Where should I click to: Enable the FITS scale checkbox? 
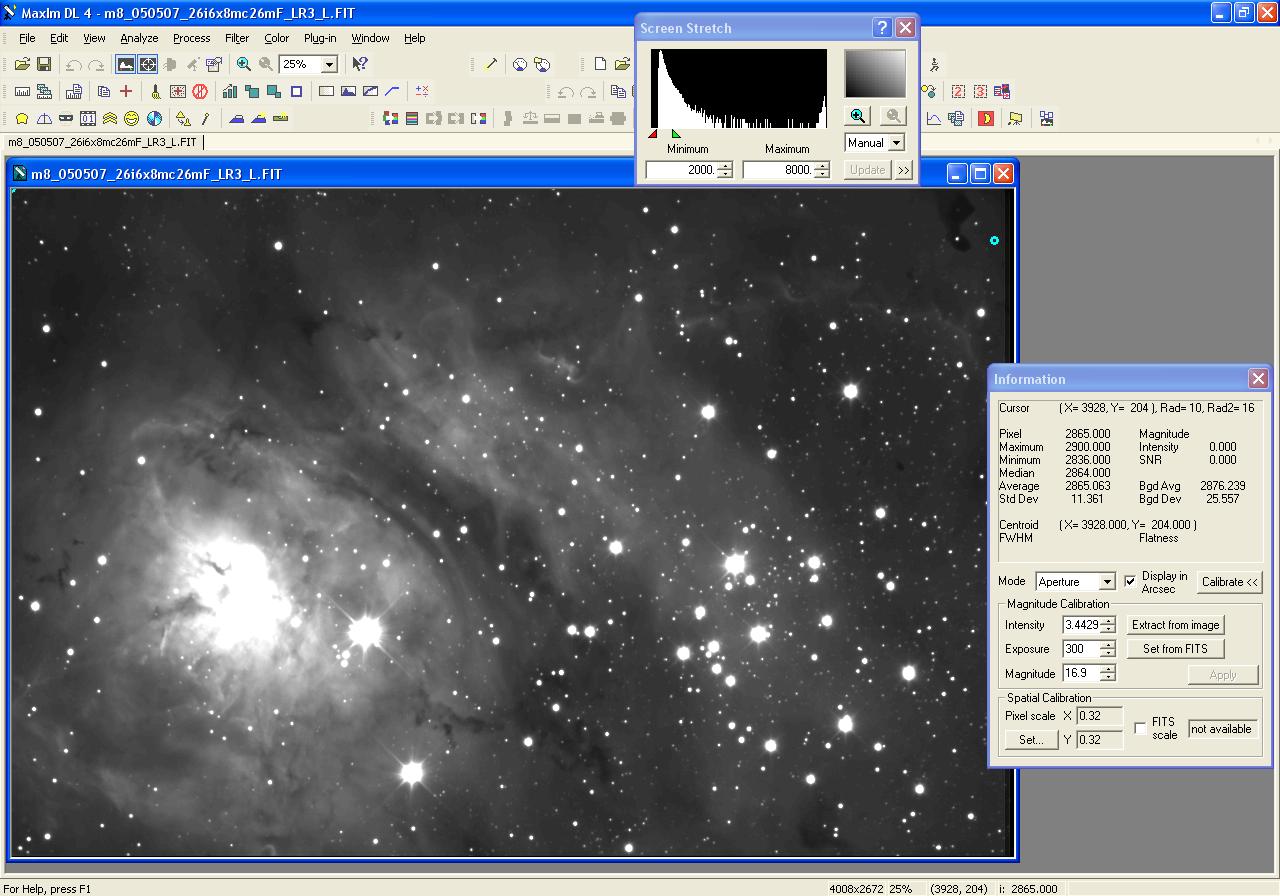coord(1140,729)
